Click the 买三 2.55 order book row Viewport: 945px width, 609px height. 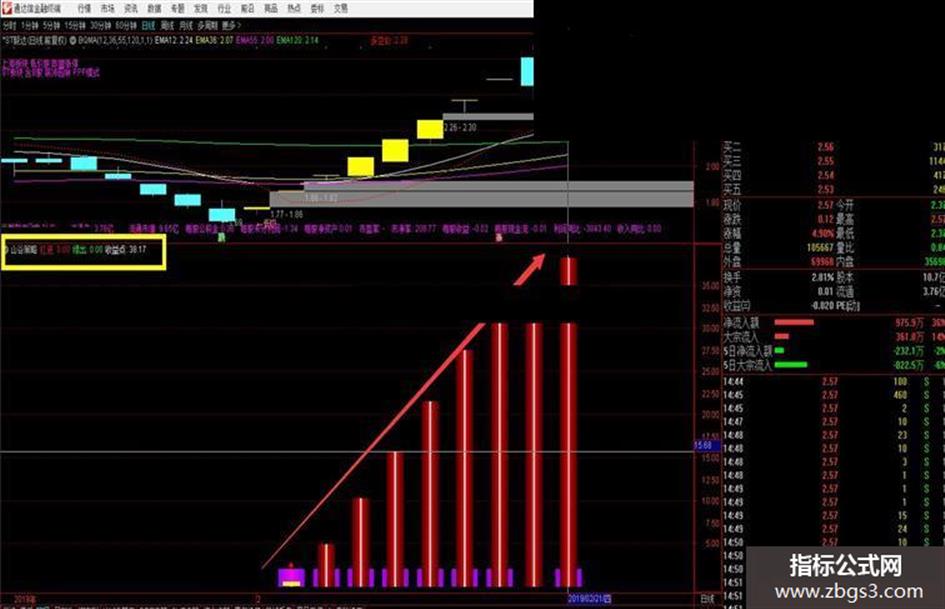[834, 161]
